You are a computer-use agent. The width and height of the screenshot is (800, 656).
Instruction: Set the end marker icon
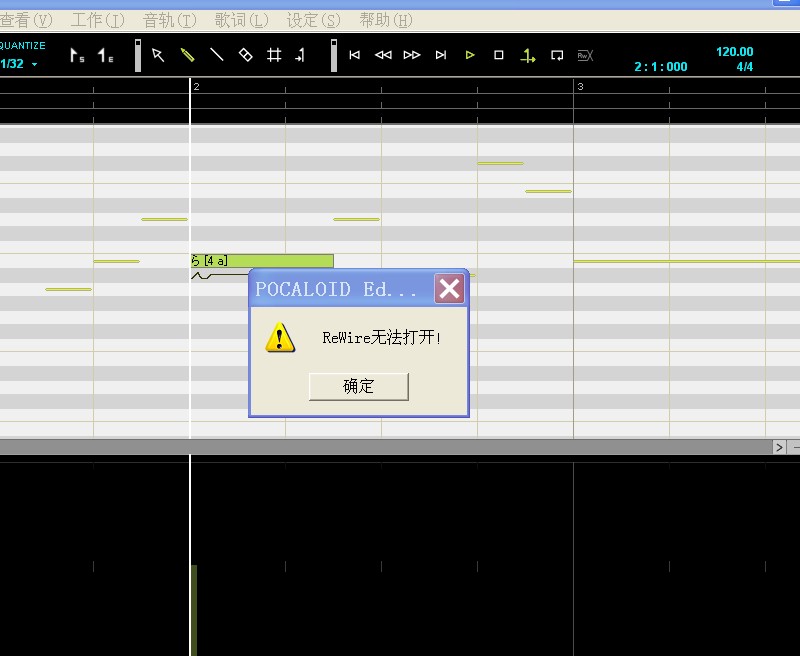pyautogui.click(x=106, y=55)
